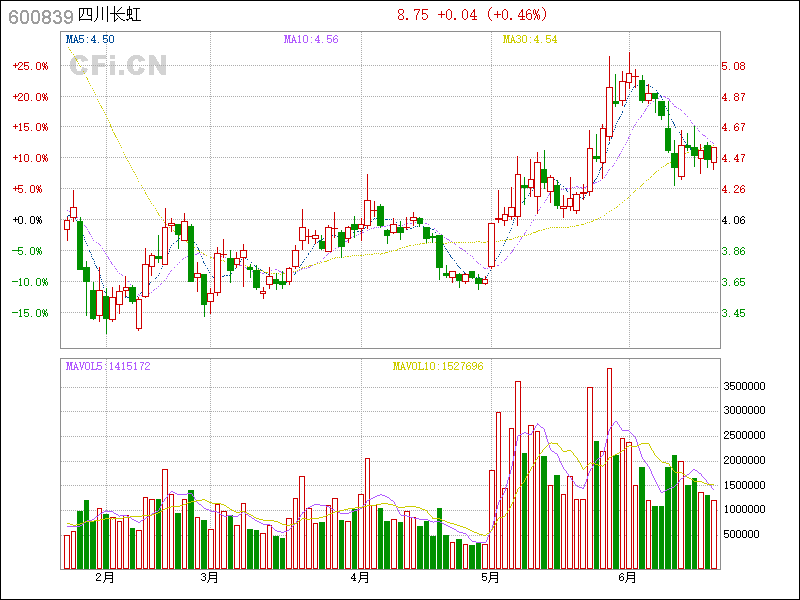Click the 5.08 price axis label

733,66
